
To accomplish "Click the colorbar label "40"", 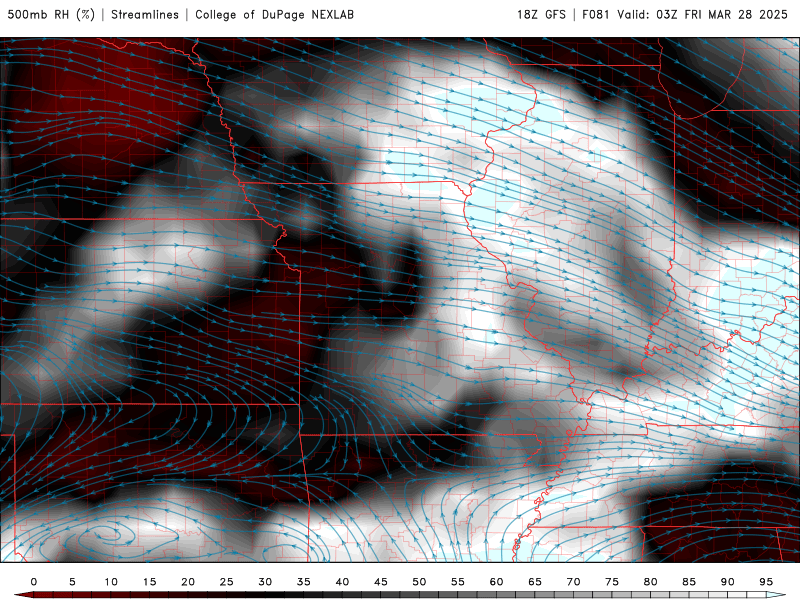I will (x=342, y=582).
